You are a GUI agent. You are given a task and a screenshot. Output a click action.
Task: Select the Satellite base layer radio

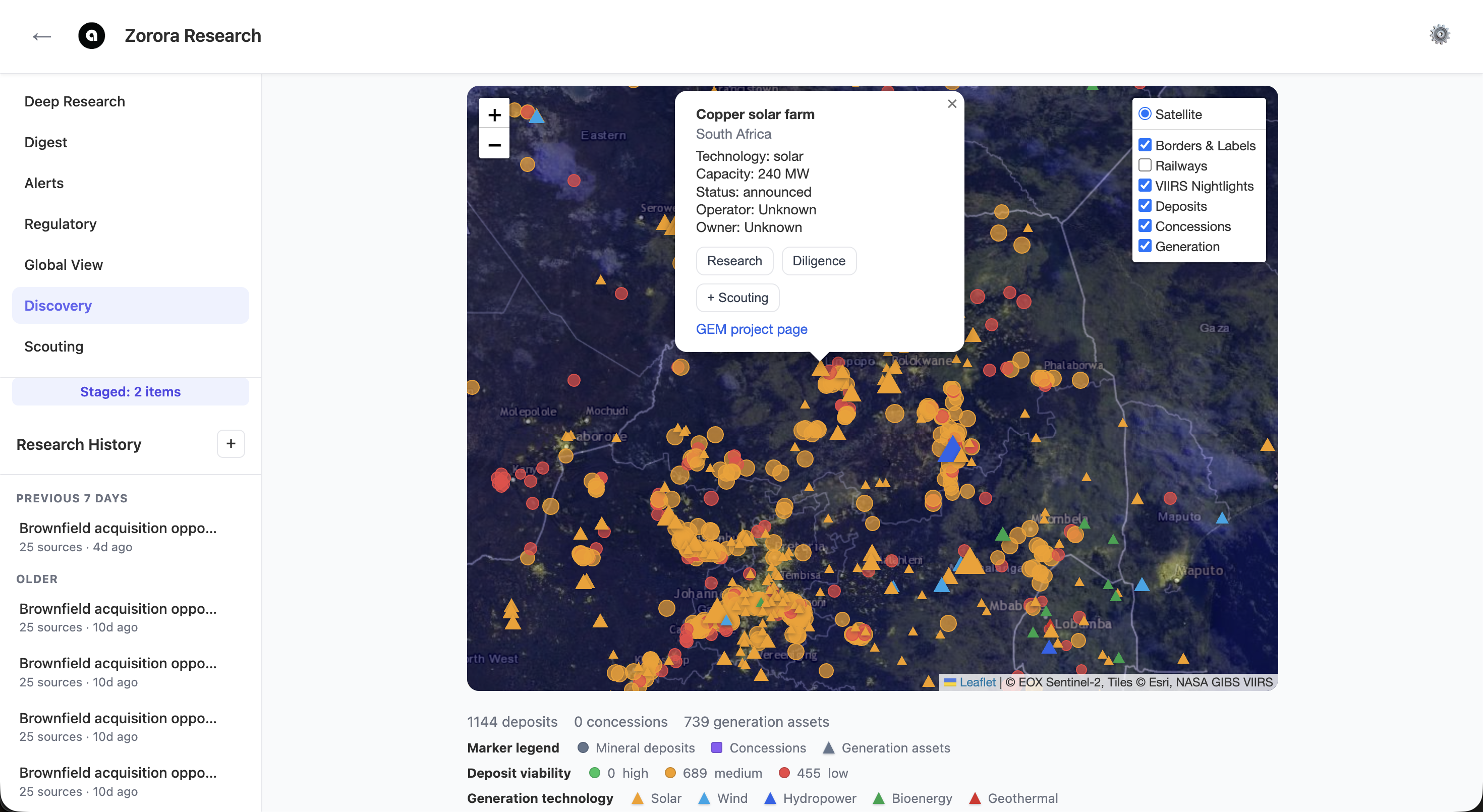click(x=1145, y=114)
